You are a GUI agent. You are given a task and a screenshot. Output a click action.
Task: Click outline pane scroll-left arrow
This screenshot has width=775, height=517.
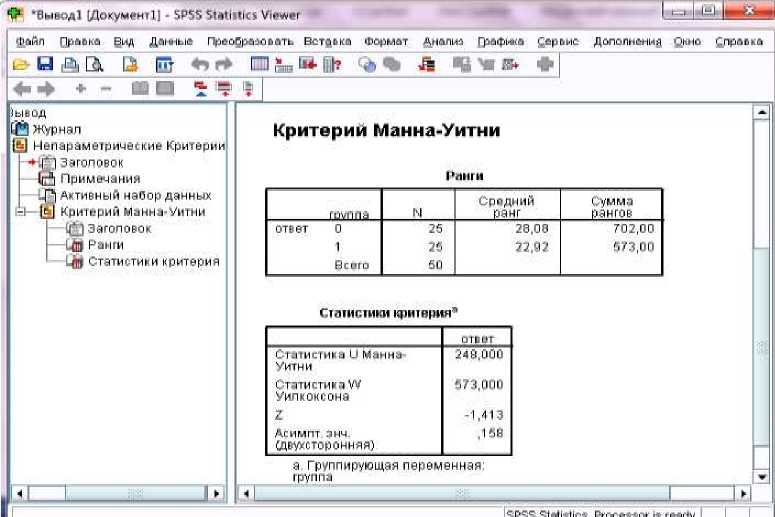19,493
